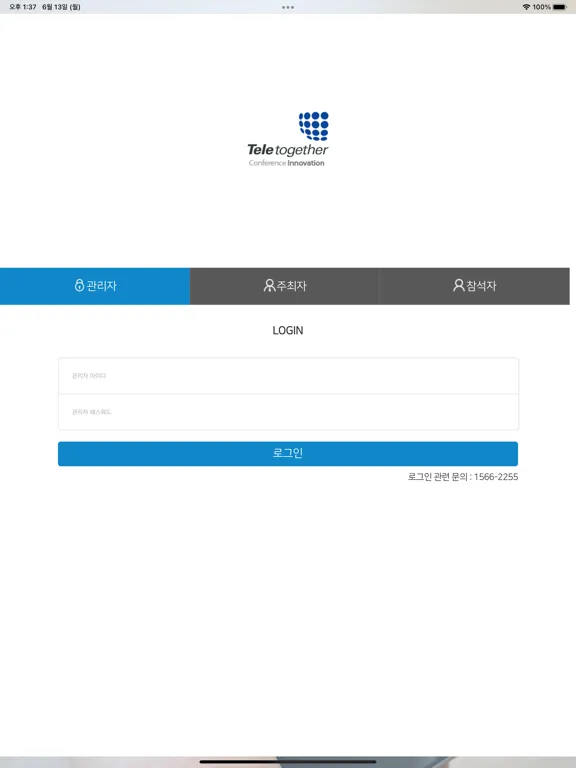Tap the login inquiry number 1566-2255
Image resolution: width=576 pixels, height=768 pixels.
(496, 477)
